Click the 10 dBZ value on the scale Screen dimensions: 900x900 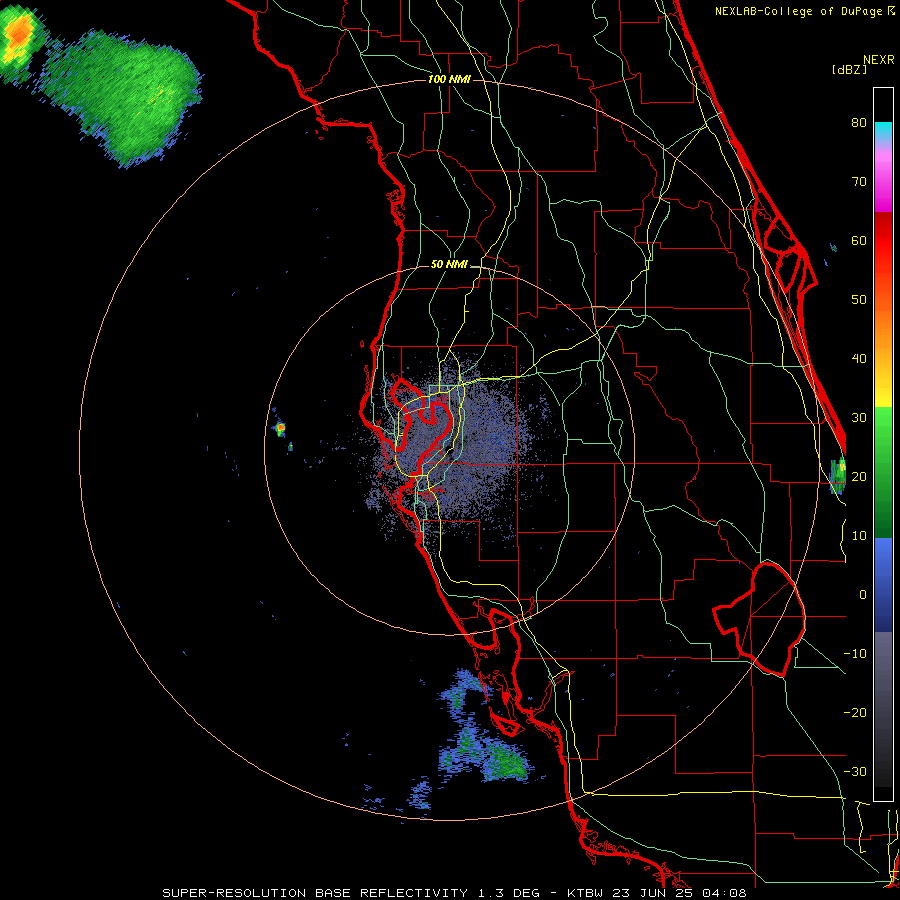pos(859,536)
